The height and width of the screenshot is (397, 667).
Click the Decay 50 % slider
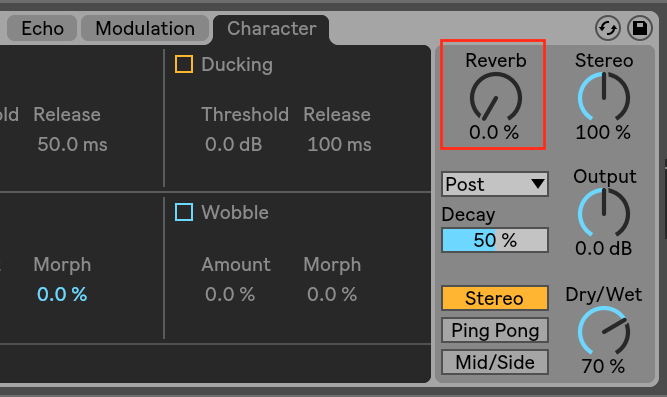pos(495,240)
